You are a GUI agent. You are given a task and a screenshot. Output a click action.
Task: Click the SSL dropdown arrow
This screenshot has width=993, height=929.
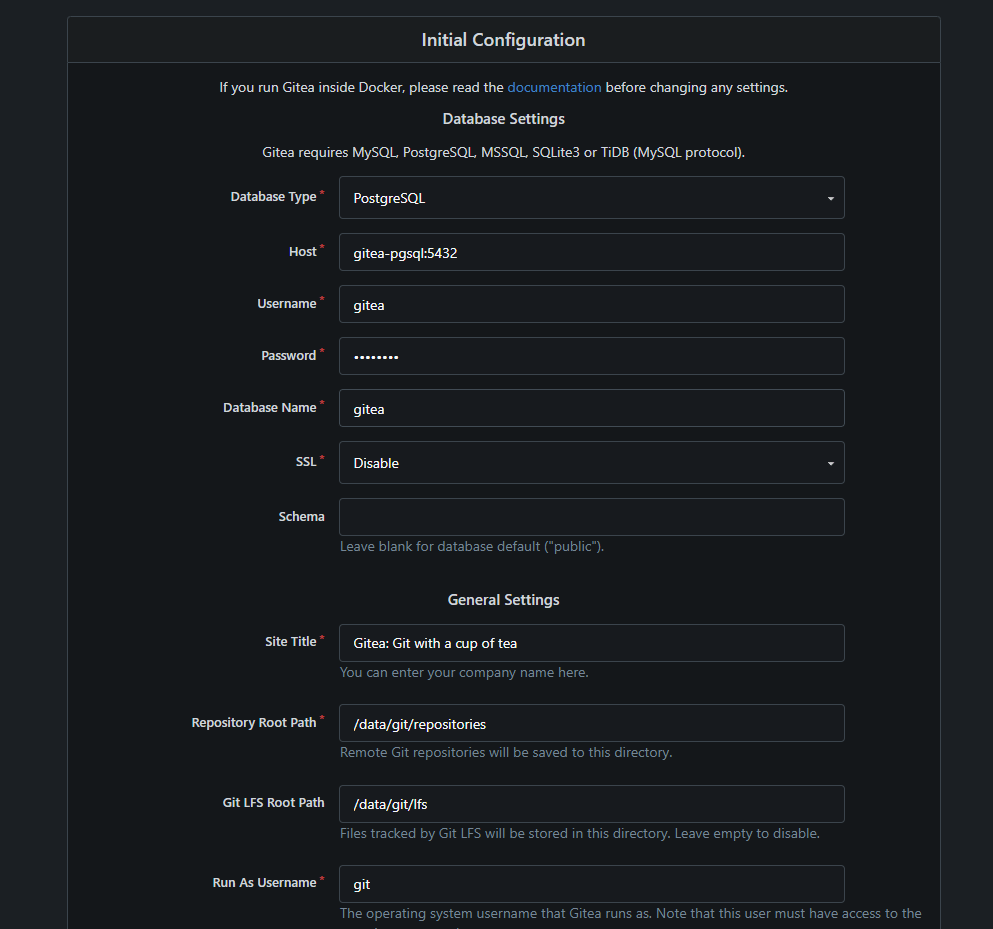coord(830,463)
